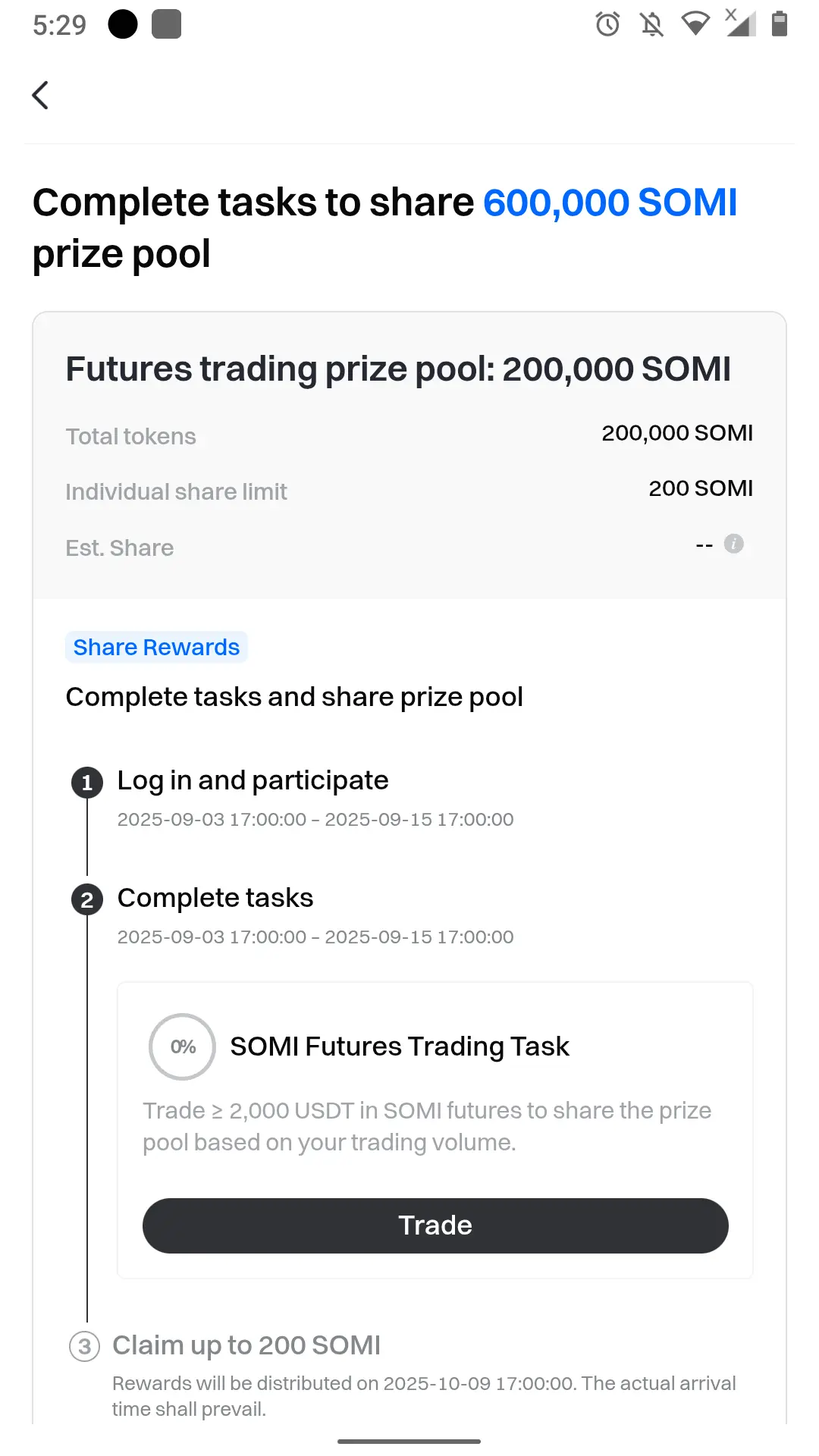Tap the 600,000 SOMI blue text

click(610, 202)
